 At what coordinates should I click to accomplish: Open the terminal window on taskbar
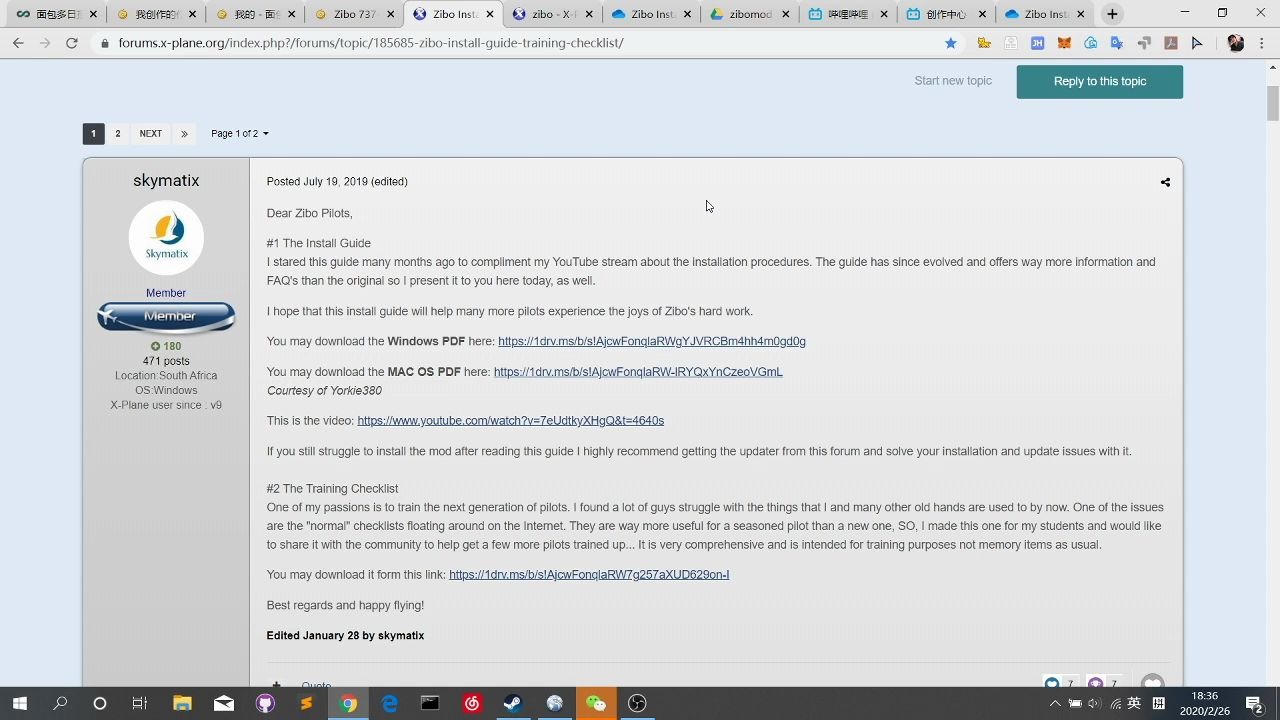[430, 703]
